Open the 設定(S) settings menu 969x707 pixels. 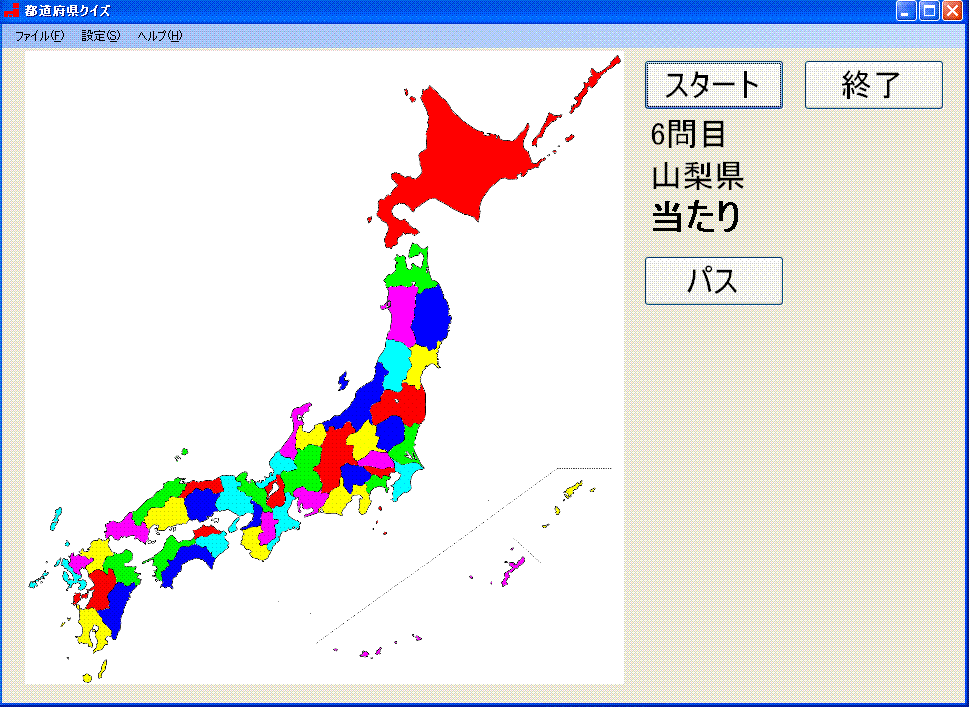click(x=101, y=36)
